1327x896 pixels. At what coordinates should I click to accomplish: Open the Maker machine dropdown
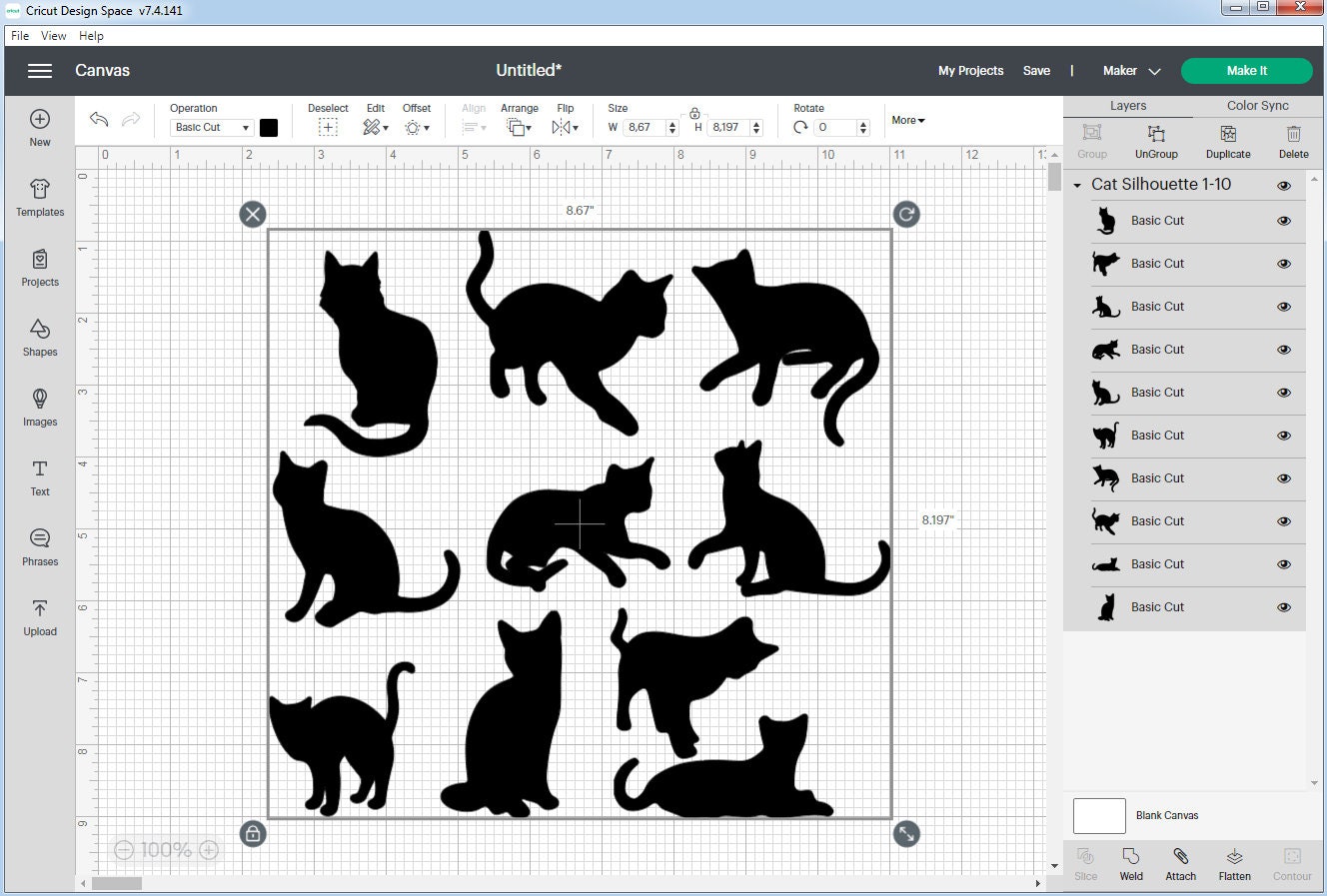pos(1130,70)
